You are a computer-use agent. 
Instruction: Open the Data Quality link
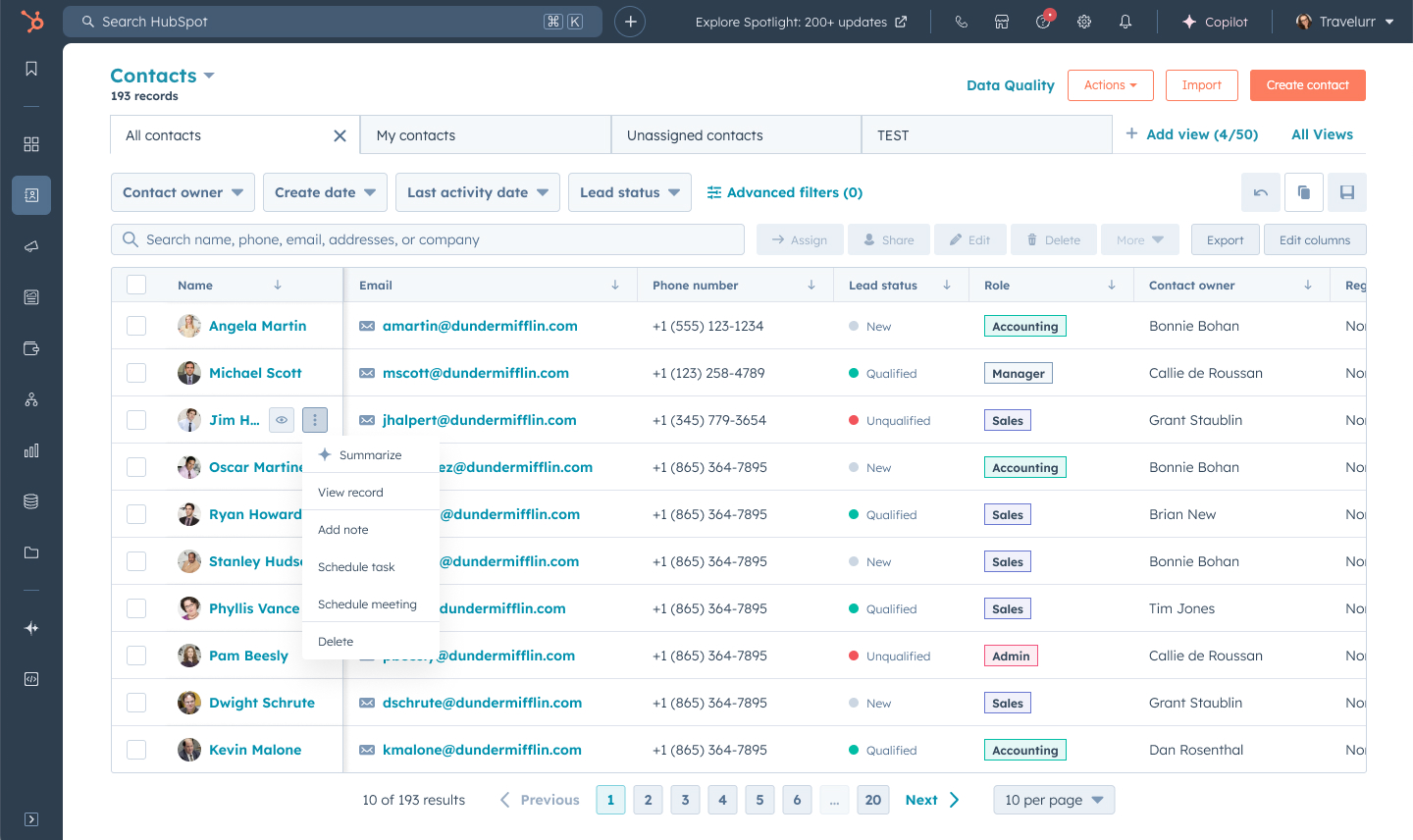pos(1011,85)
